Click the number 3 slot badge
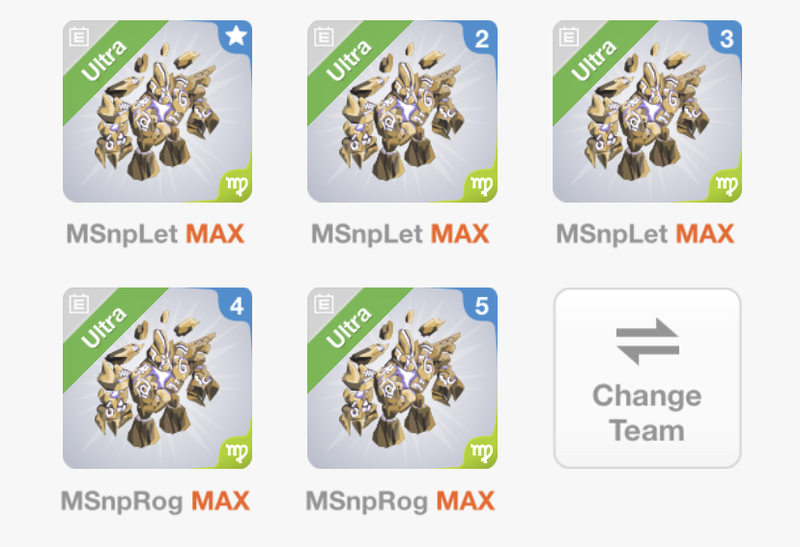This screenshot has height=547, width=800. tap(726, 38)
